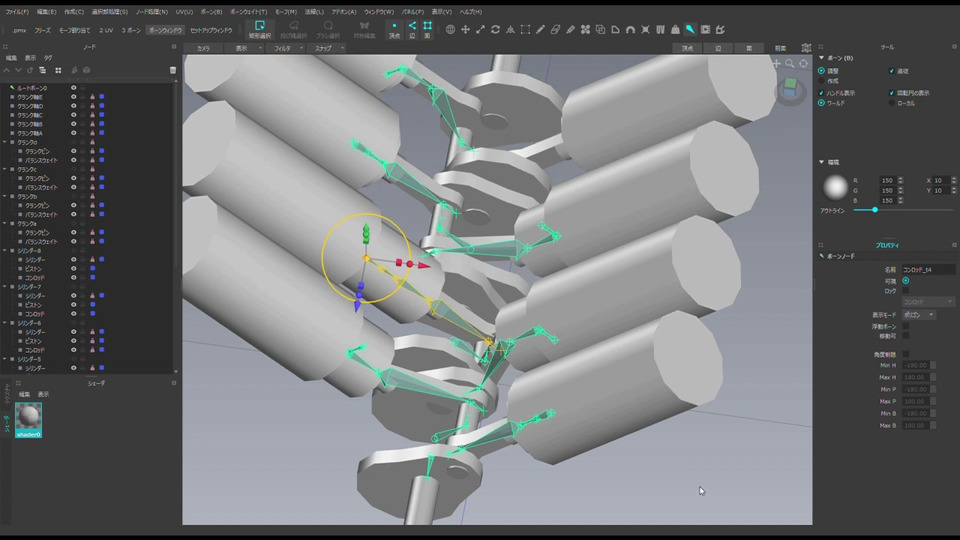960x540 pixels.
Task: Click the 辺 edge mode icon
Action: pos(411,29)
